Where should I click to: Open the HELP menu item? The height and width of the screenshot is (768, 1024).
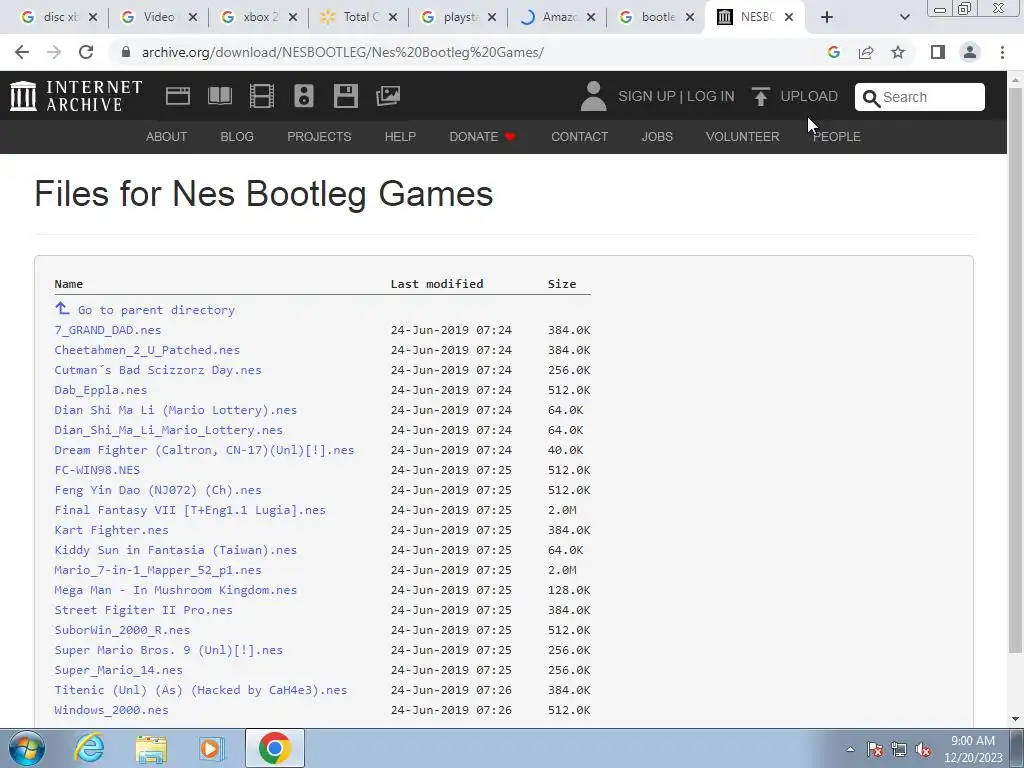pyautogui.click(x=400, y=136)
